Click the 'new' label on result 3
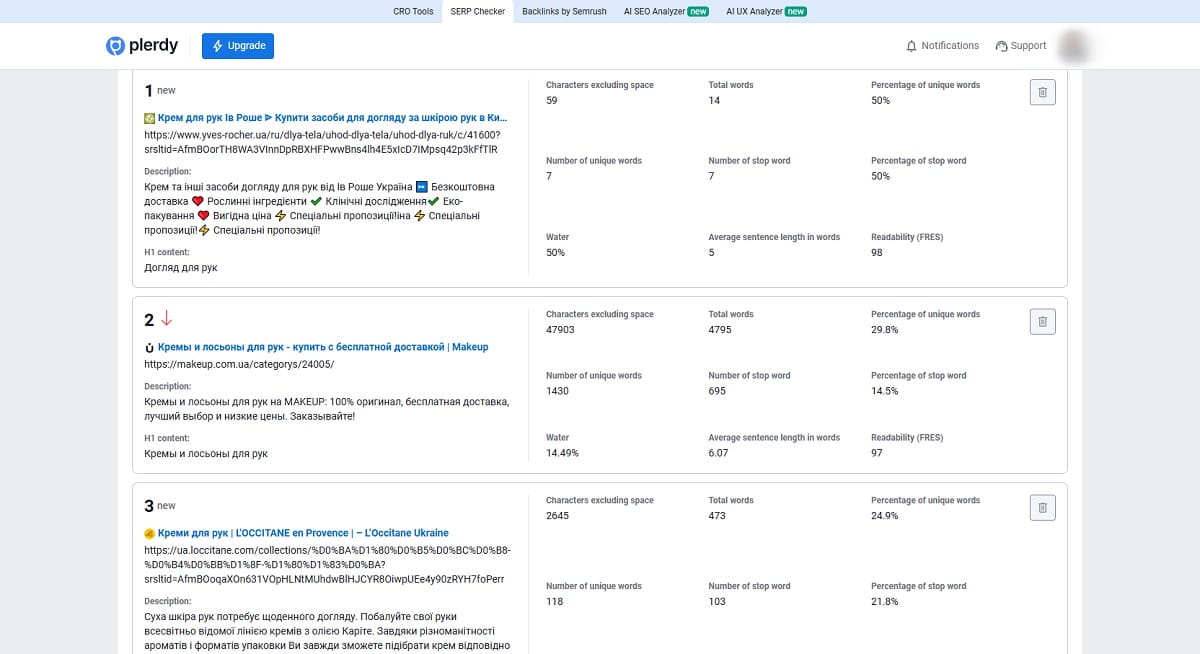 click(x=166, y=506)
